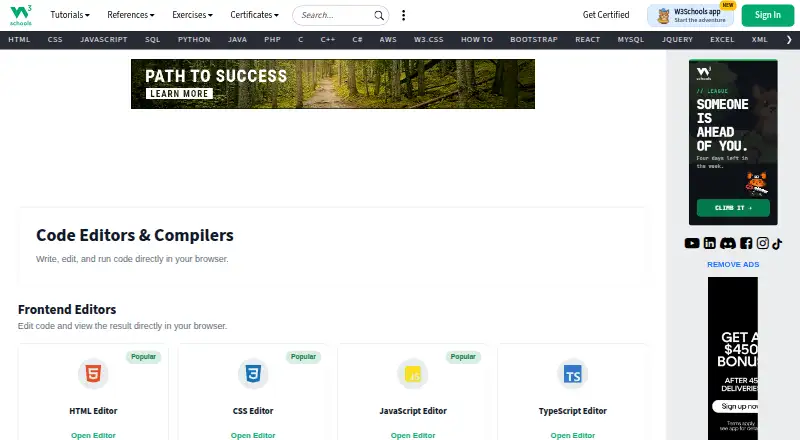Select EXCEL in the topics bar

[x=722, y=40]
